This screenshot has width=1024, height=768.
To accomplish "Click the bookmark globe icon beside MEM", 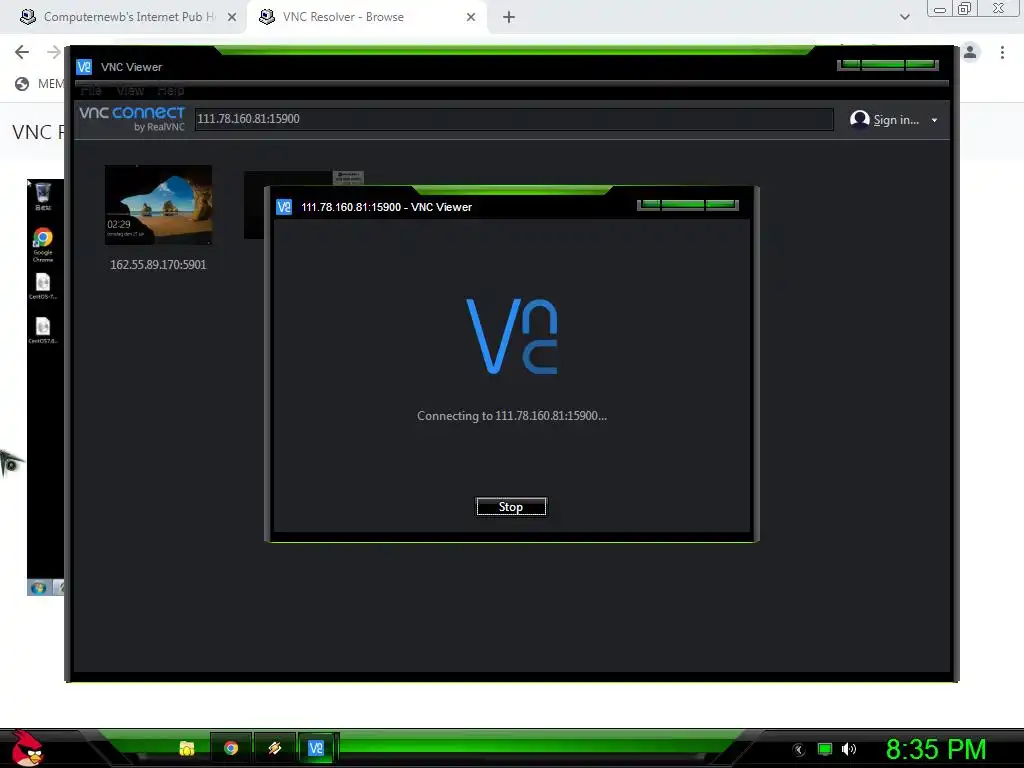I will [x=22, y=84].
